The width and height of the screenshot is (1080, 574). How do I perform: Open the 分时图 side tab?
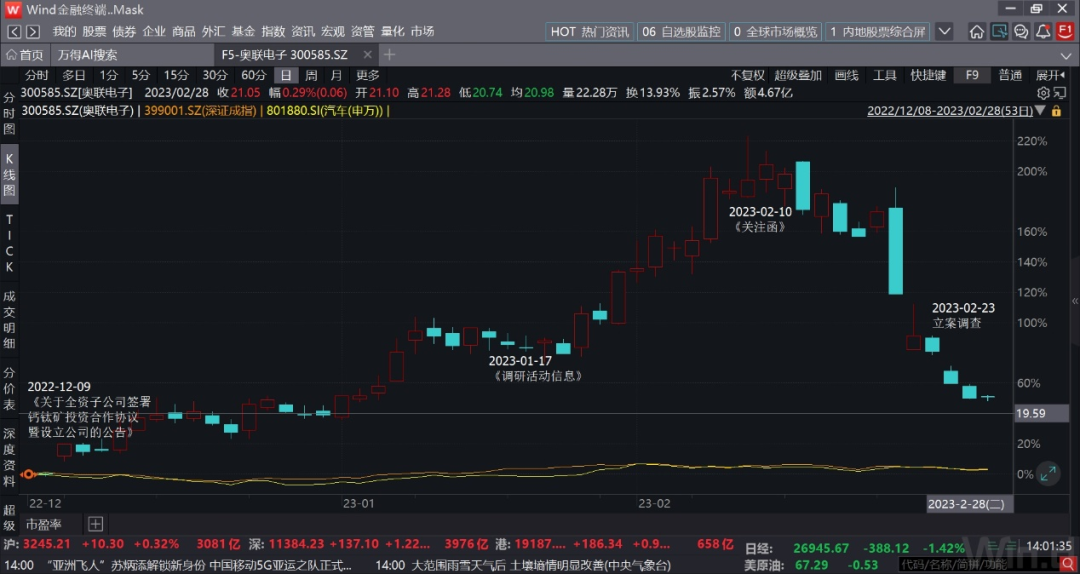(10, 113)
